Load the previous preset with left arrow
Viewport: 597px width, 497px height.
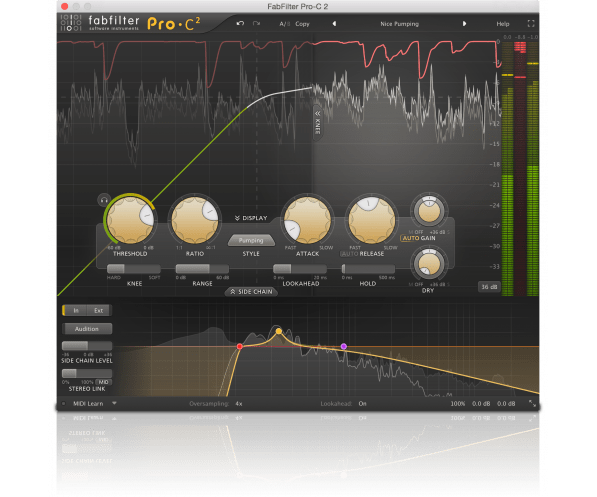(x=334, y=24)
